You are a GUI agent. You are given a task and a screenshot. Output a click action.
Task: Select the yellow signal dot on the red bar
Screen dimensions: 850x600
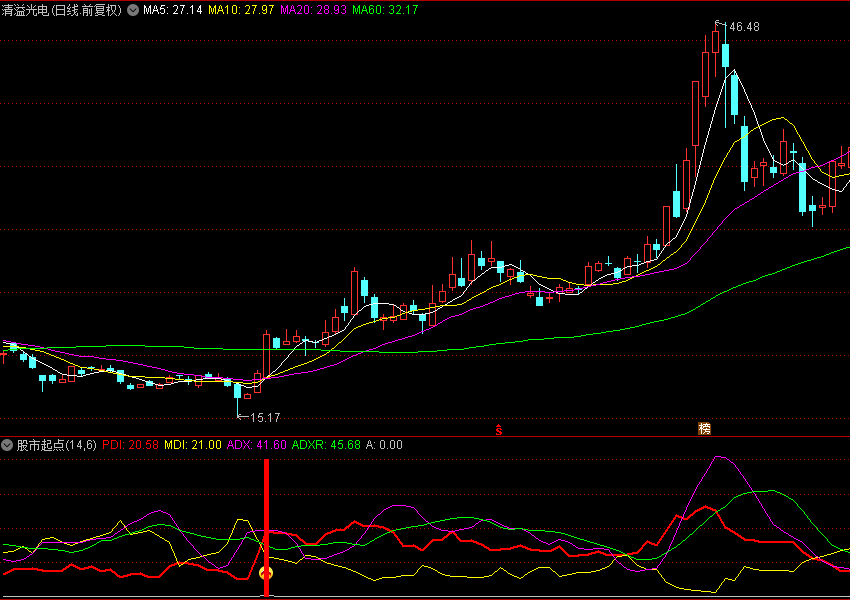[266, 573]
